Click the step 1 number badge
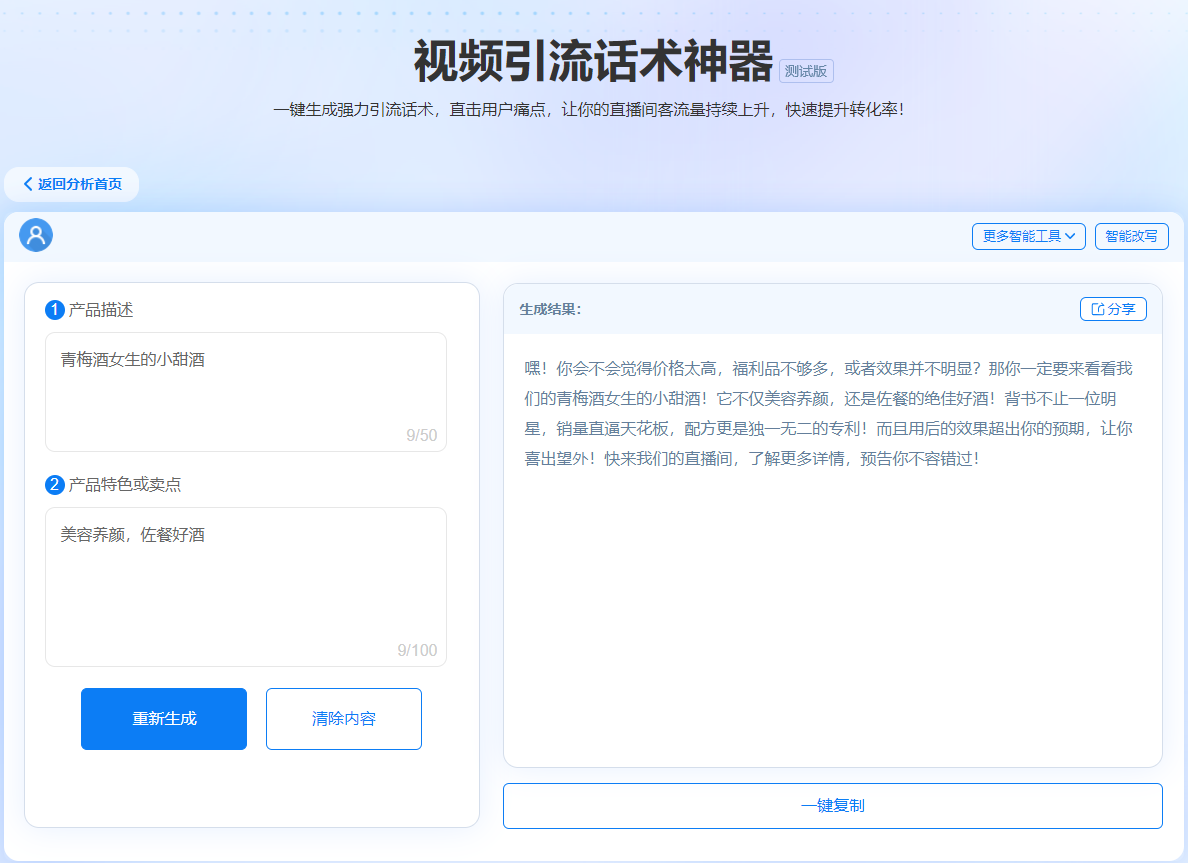Viewport: 1188px width, 863px height. 55,310
